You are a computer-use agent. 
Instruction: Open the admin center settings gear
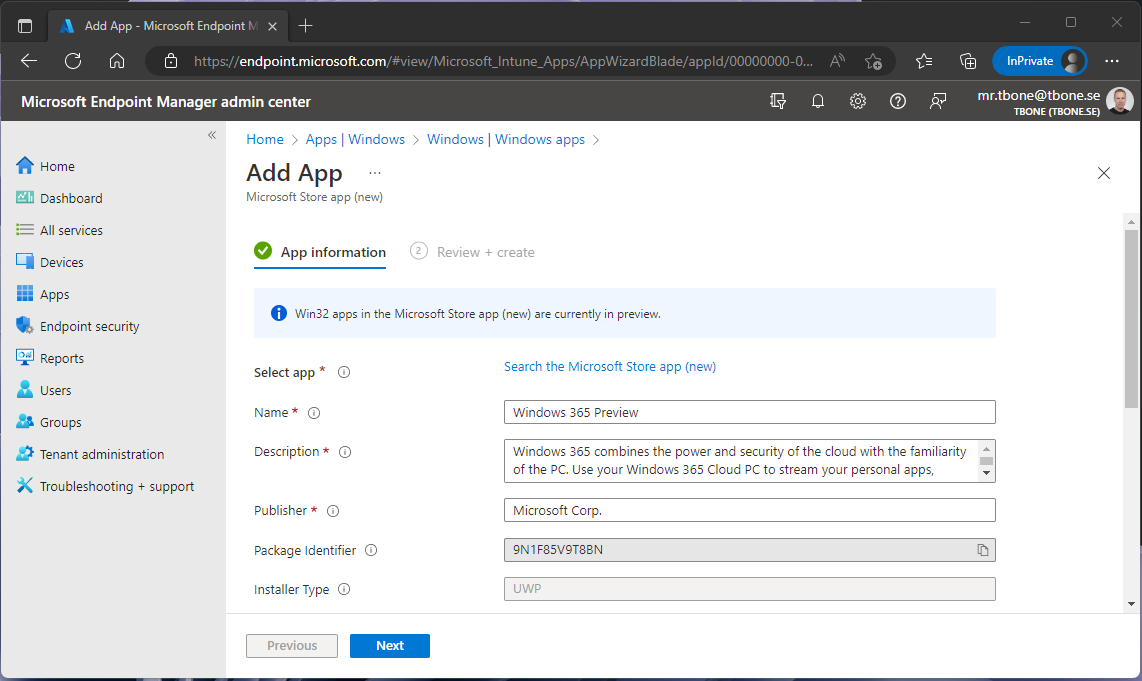(858, 101)
